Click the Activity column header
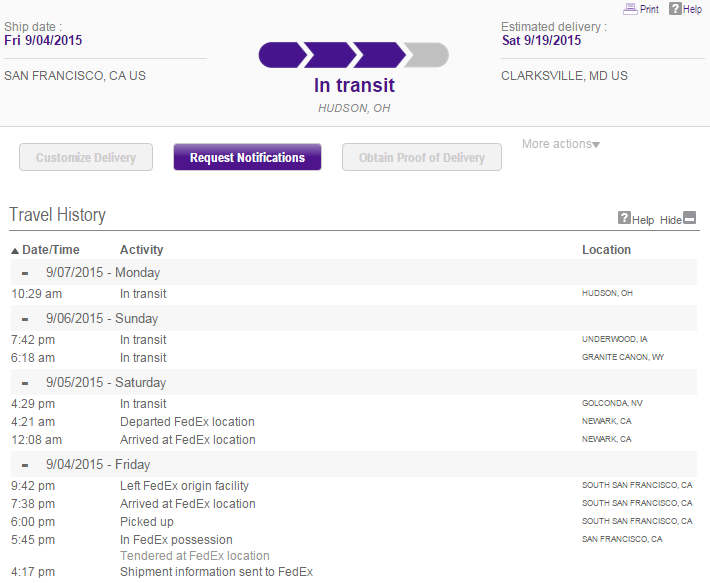 tap(141, 250)
